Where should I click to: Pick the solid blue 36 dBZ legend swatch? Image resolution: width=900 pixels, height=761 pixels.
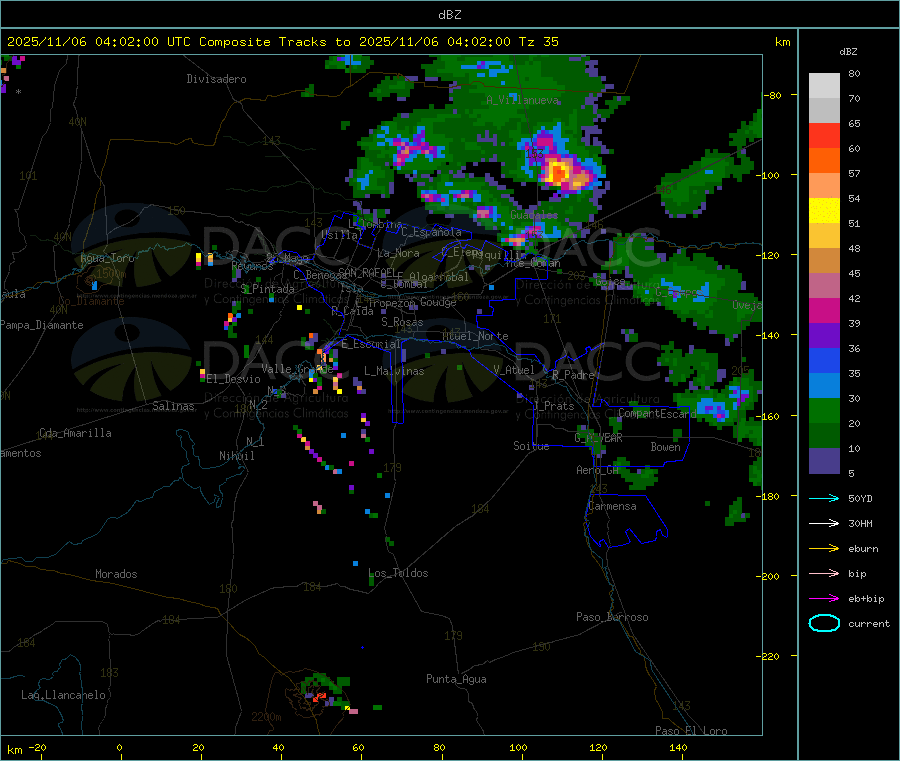[824, 360]
